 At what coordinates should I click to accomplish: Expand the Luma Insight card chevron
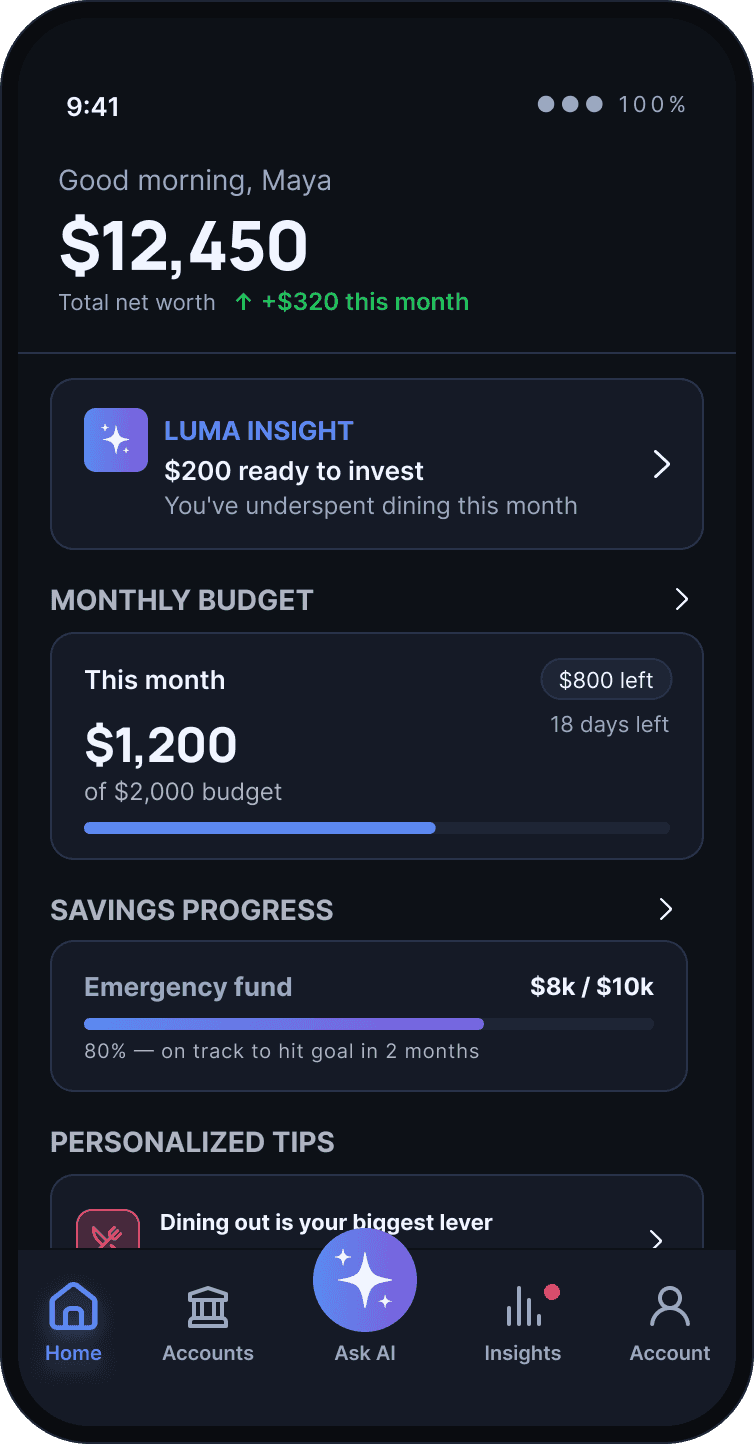click(662, 464)
